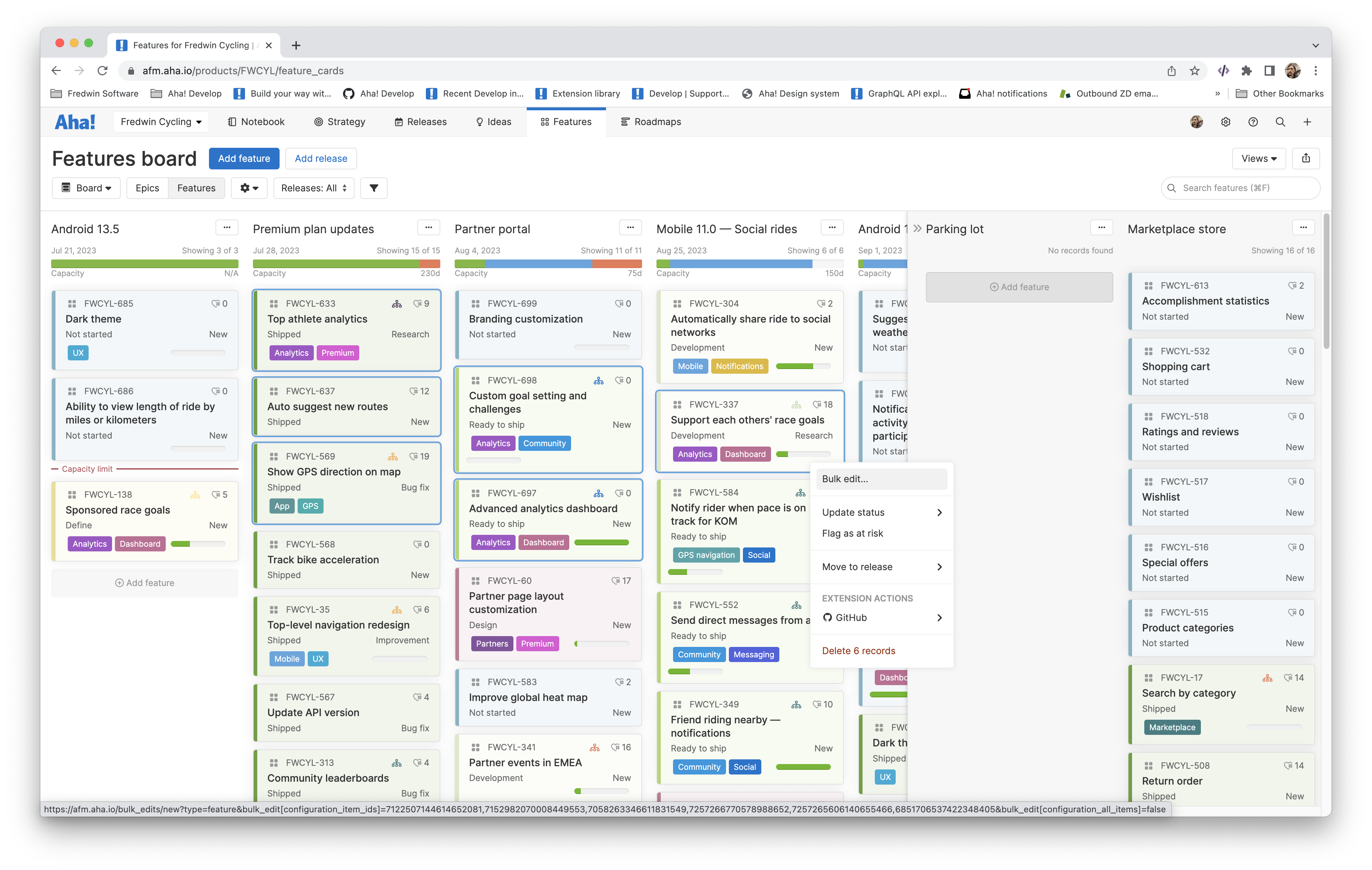Open Premium plan updates column more options

pyautogui.click(x=428, y=228)
